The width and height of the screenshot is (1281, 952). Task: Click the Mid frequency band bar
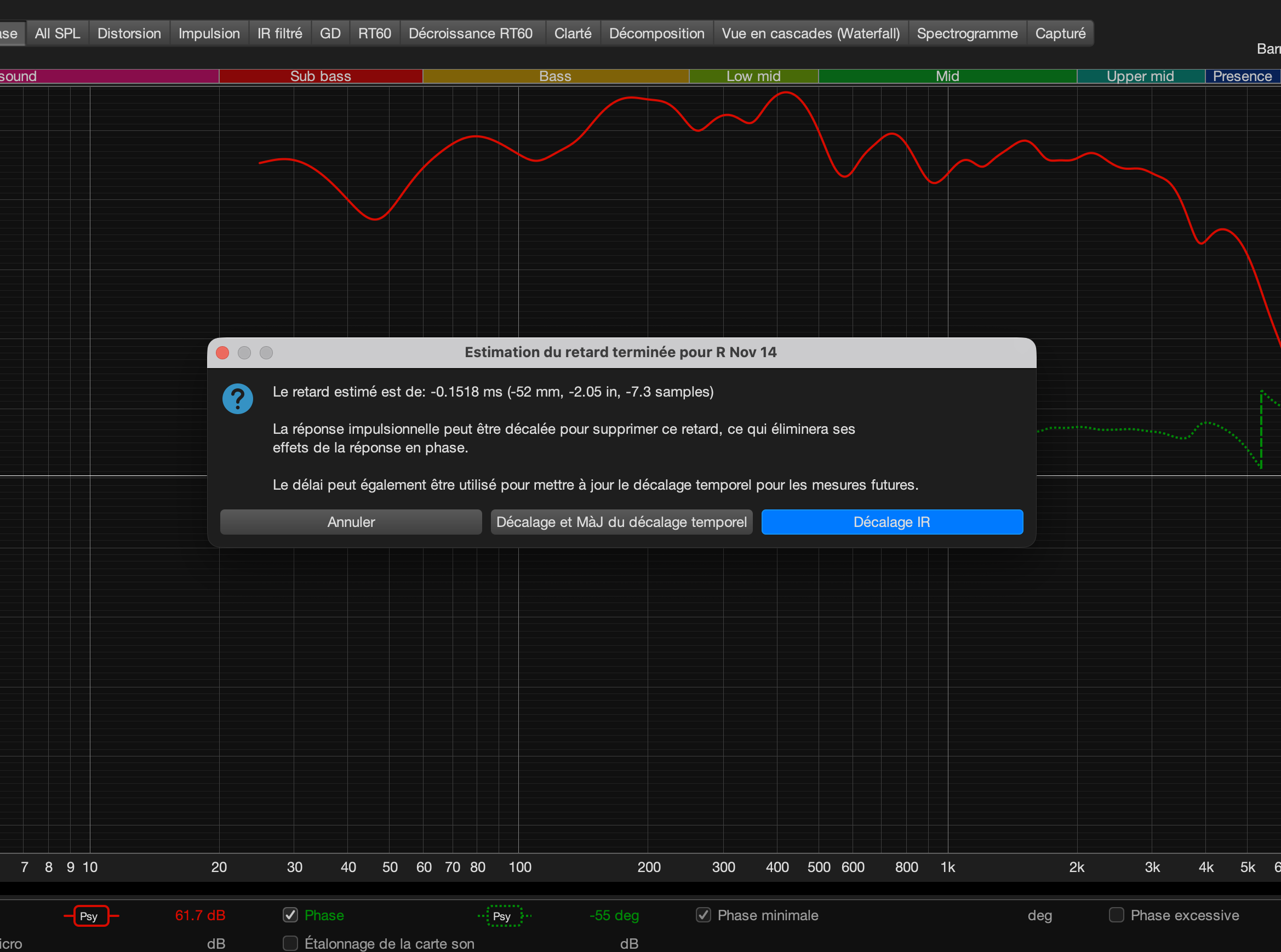click(x=947, y=76)
